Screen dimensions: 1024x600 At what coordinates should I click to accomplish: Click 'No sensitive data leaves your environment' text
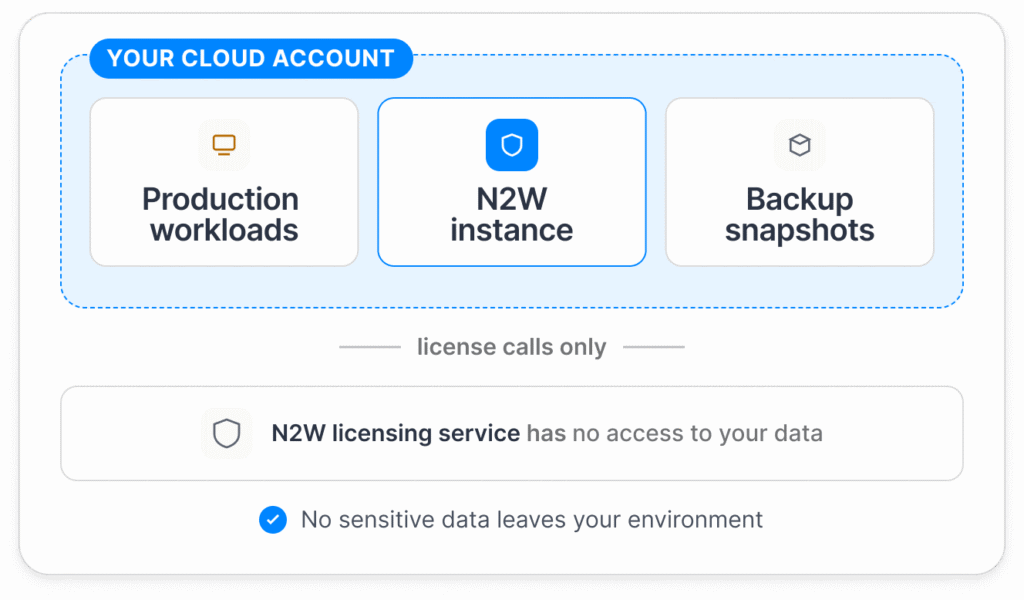tap(532, 520)
